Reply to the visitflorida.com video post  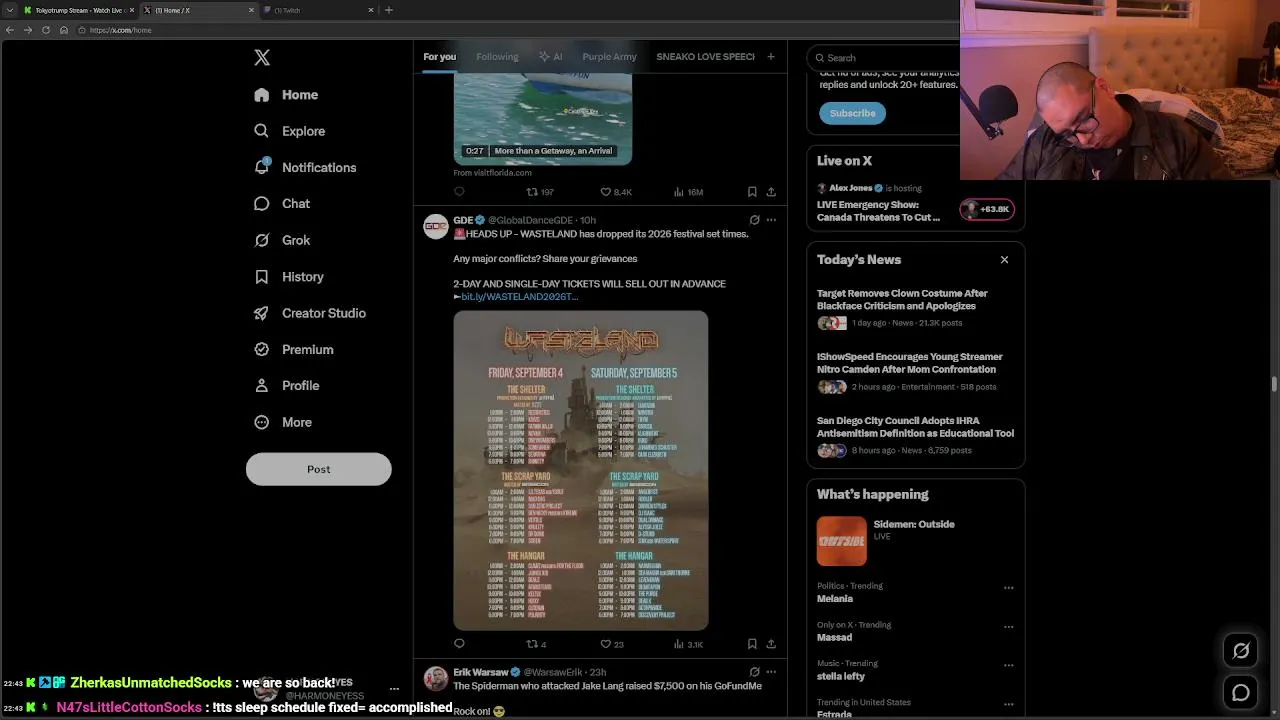pyautogui.click(x=459, y=192)
